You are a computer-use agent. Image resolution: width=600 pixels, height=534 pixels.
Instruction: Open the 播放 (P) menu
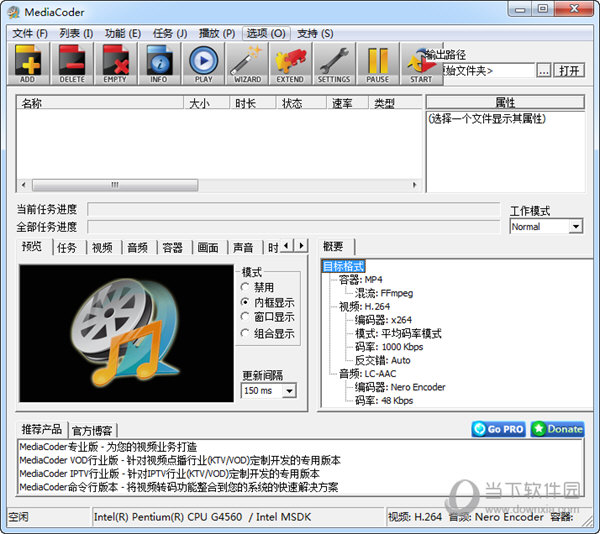(217, 34)
